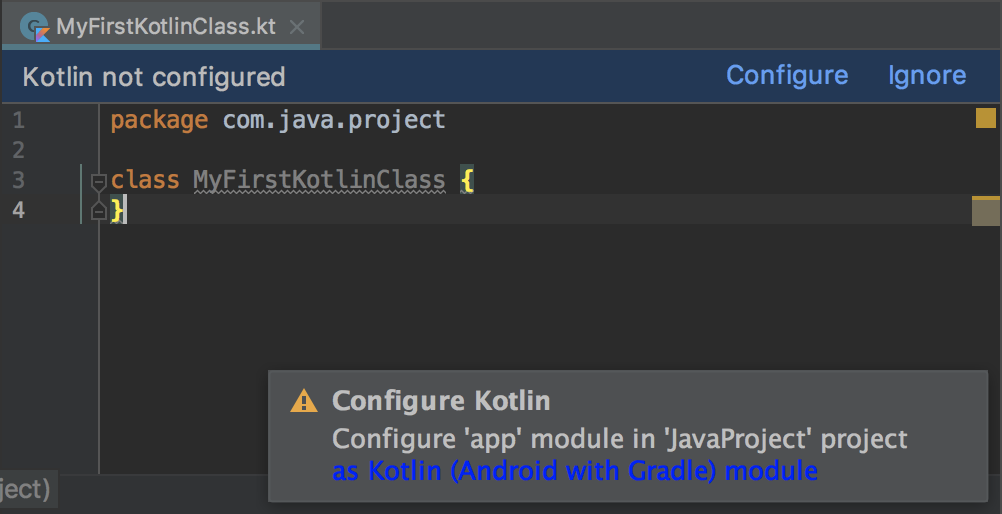
Task: Click the yellow inspection status square
Action: click(985, 120)
